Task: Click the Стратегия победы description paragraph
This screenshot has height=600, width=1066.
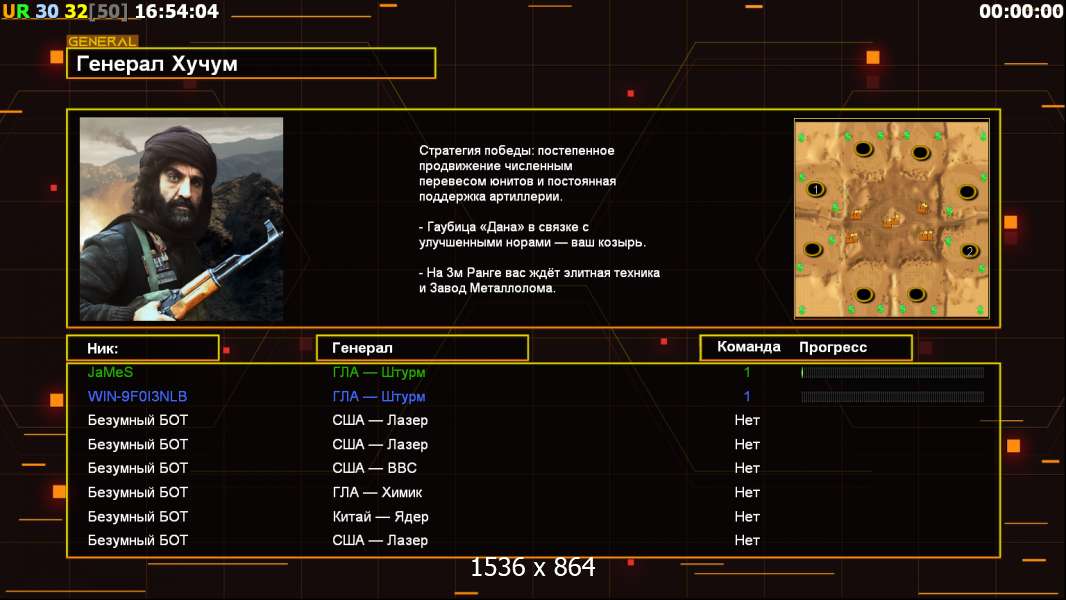Action: point(517,173)
